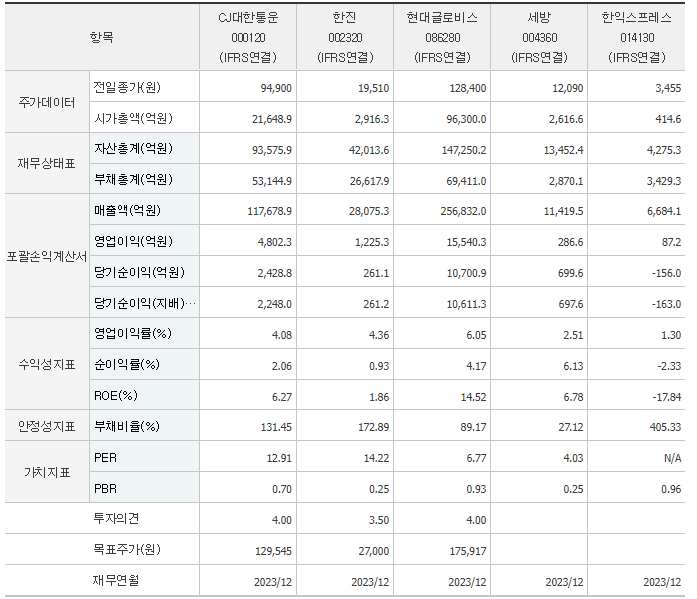This screenshot has width=697, height=599.
Task: Click the 한진 002320 column header
Action: [345, 37]
